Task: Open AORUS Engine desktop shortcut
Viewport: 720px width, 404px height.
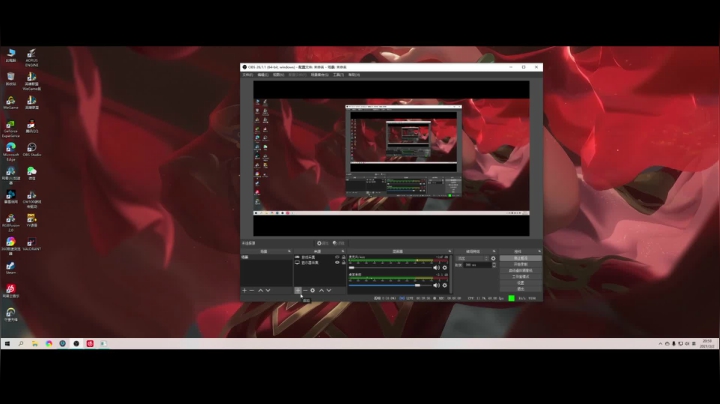Action: [32, 57]
